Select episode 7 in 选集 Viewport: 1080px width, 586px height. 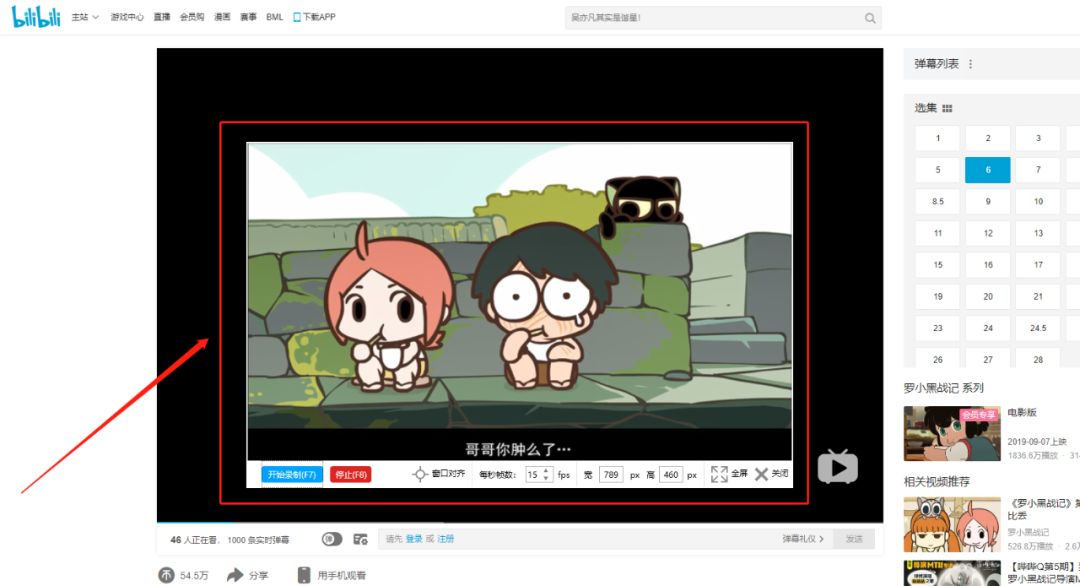1038,170
